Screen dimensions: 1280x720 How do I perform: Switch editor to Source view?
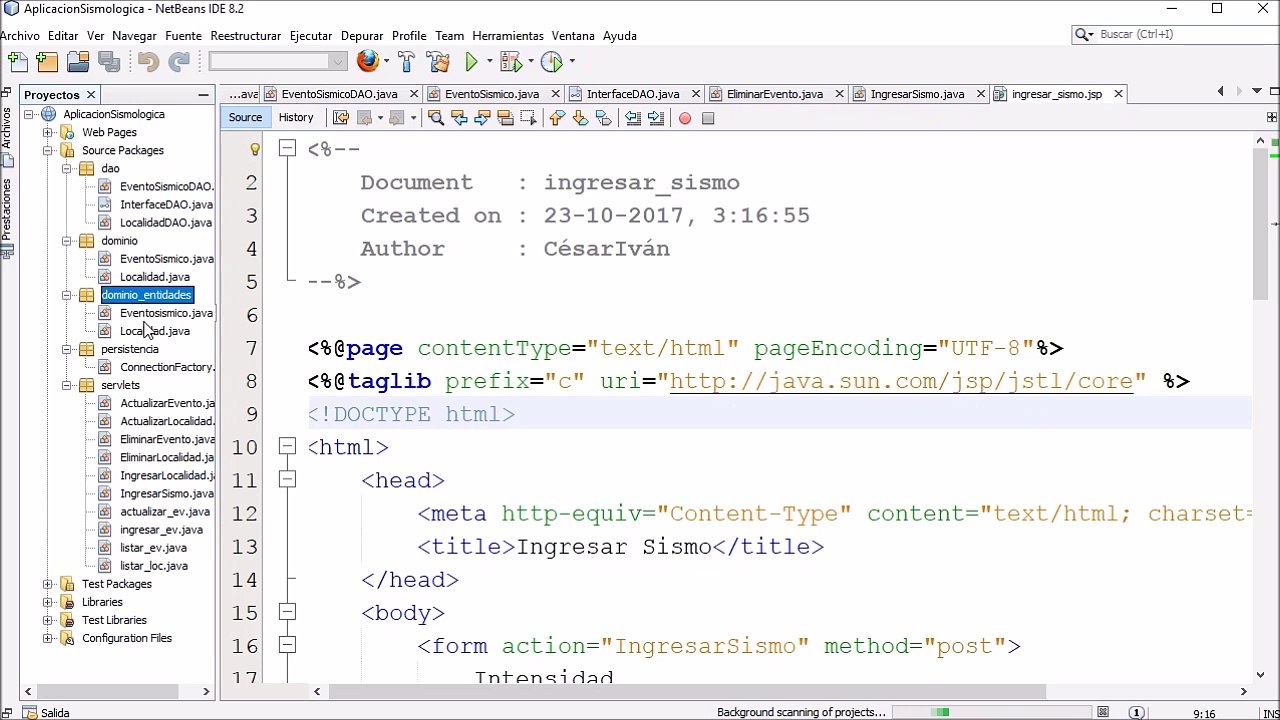point(245,117)
